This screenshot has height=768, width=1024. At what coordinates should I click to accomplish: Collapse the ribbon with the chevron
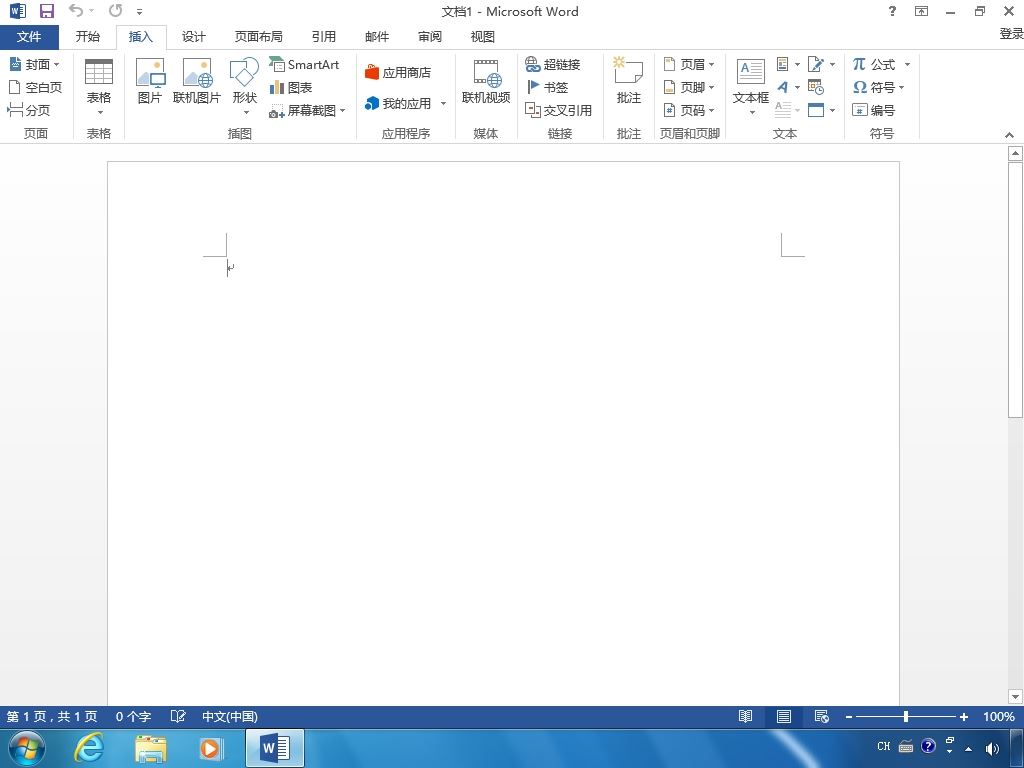tap(1009, 135)
